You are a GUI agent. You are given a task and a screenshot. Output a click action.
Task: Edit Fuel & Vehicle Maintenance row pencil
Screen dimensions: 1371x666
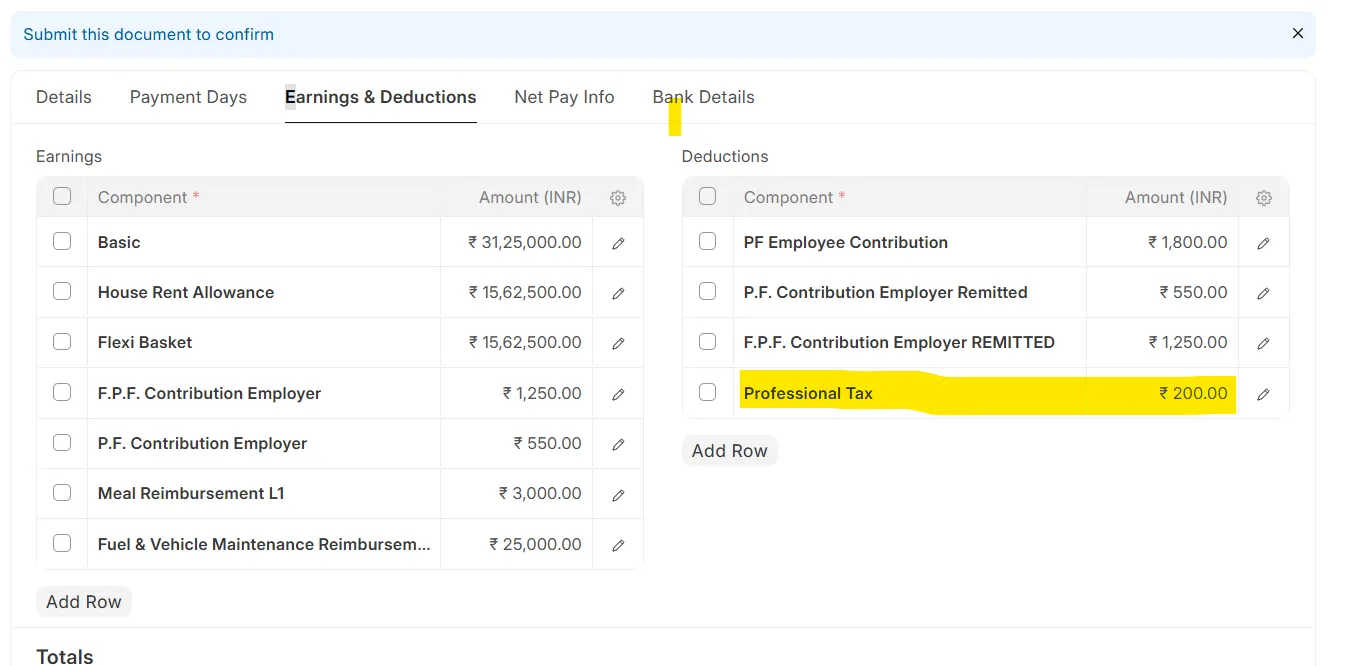coord(618,545)
